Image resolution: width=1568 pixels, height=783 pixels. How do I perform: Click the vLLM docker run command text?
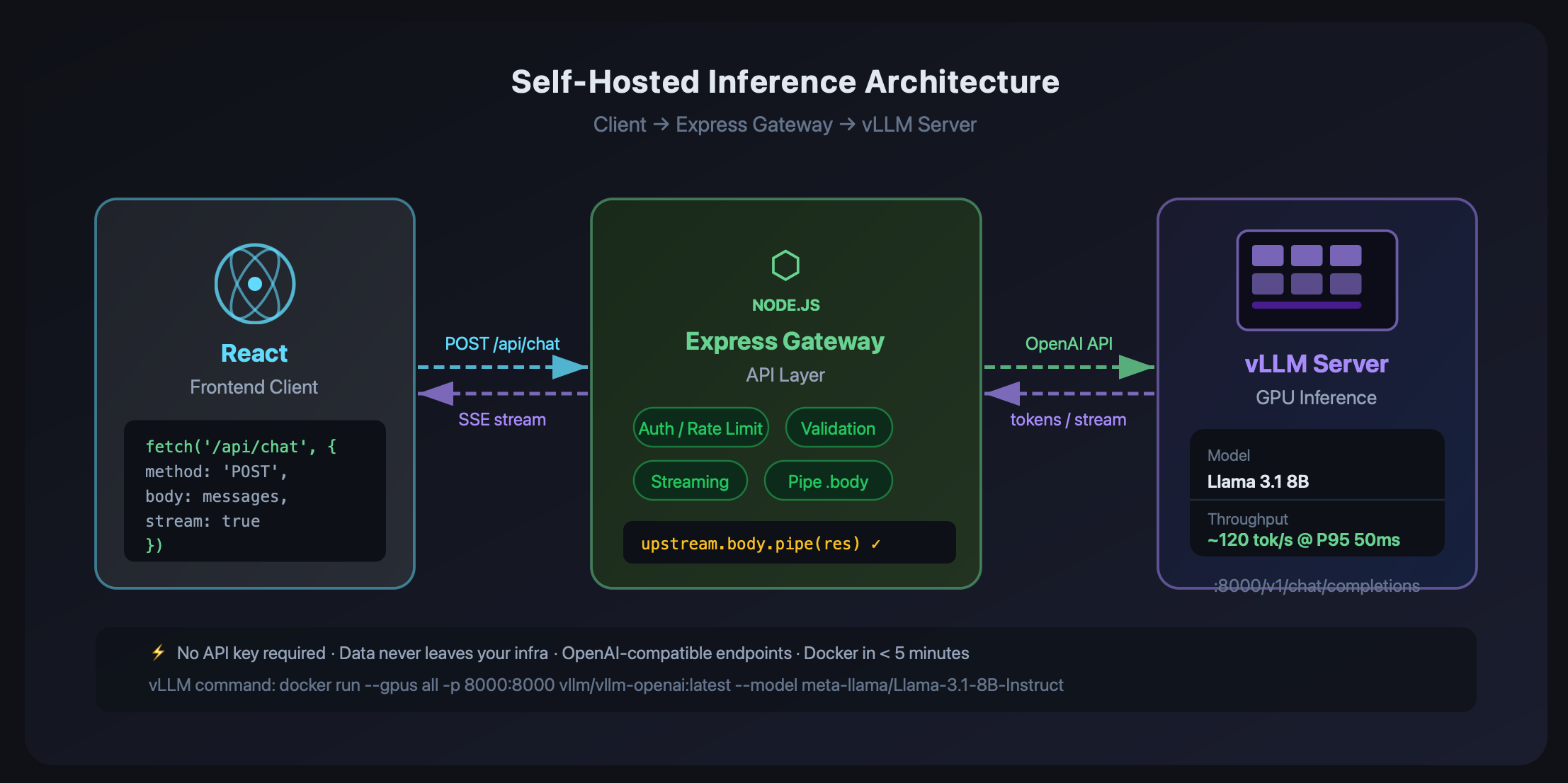[606, 685]
